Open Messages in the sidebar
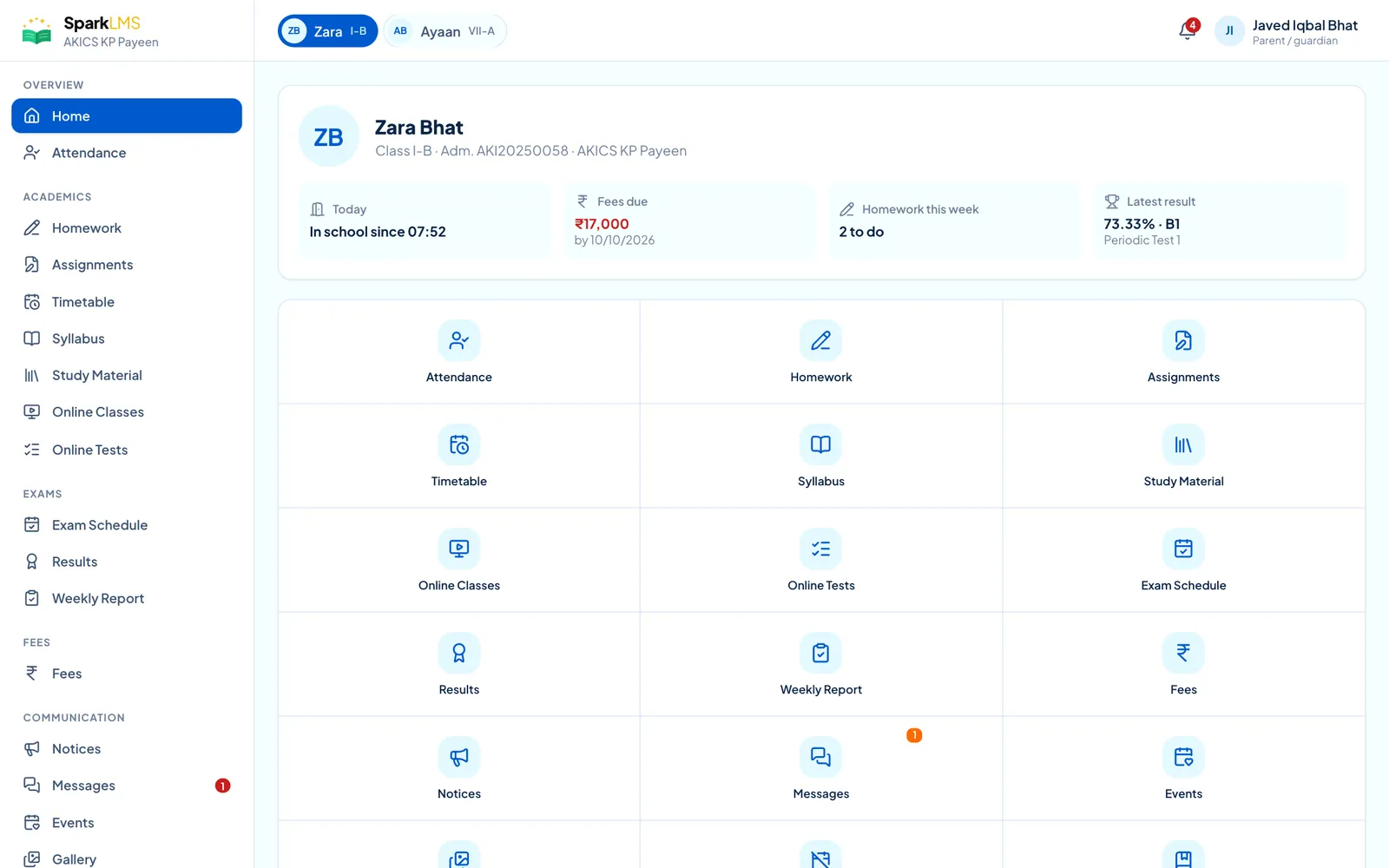 127,786
